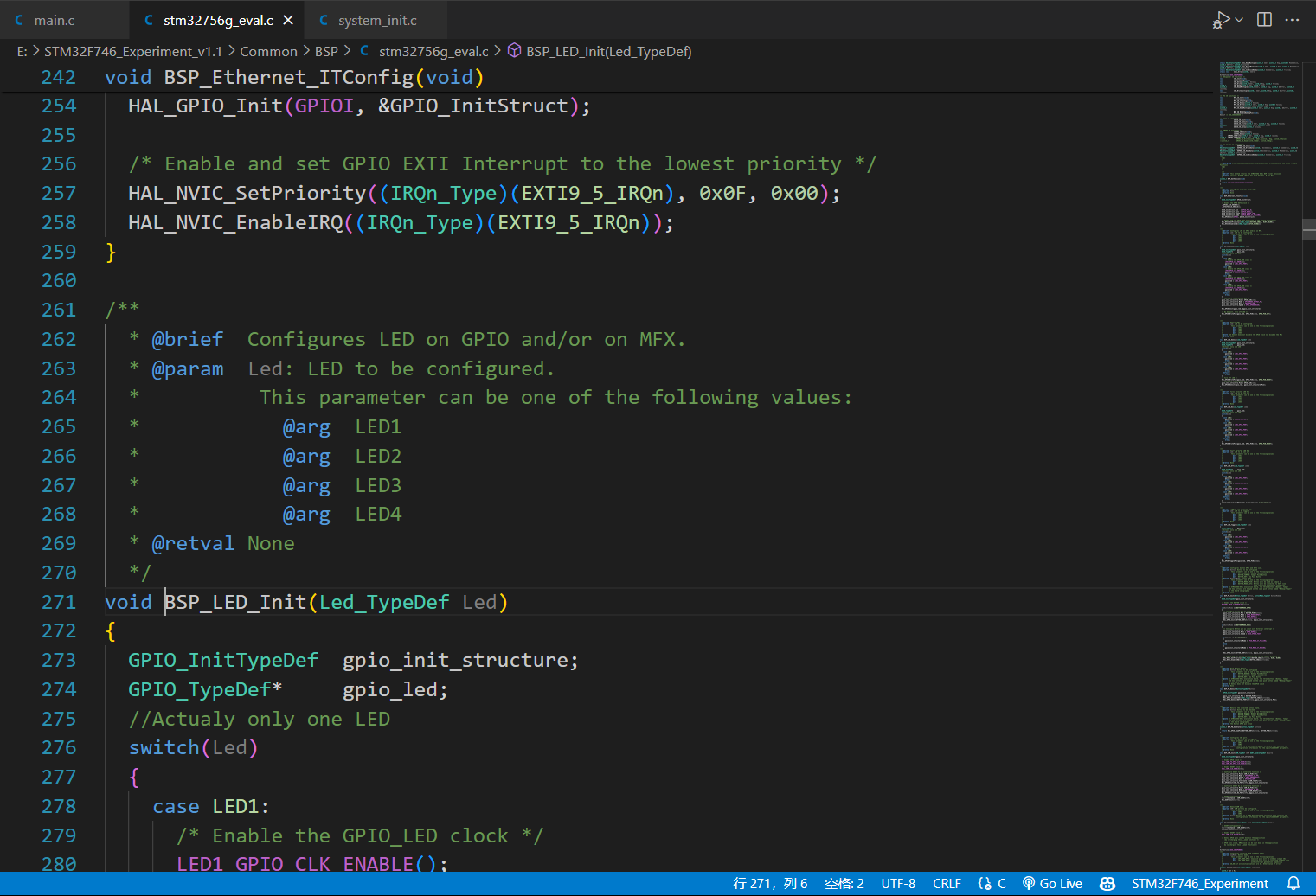
Task: Open the run options dropdown arrow
Action: point(1240,20)
